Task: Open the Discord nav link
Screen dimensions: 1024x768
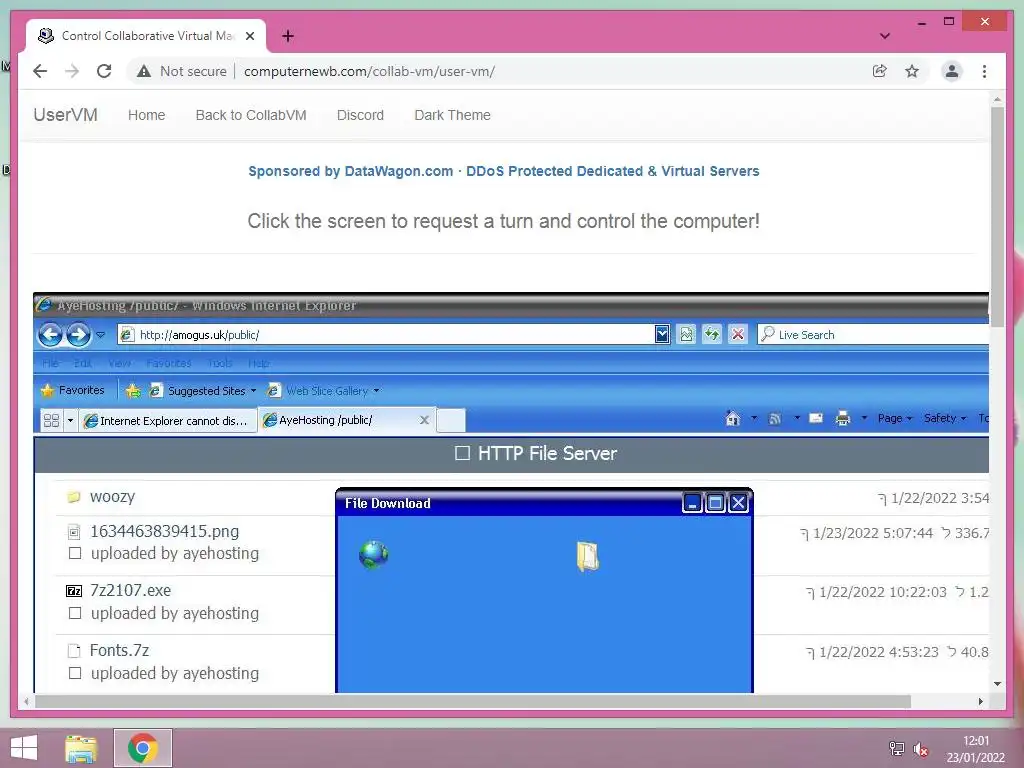Action: pos(360,115)
